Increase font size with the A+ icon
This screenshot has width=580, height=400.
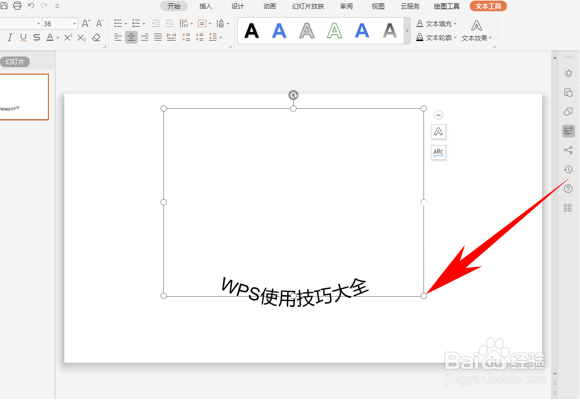tap(85, 24)
